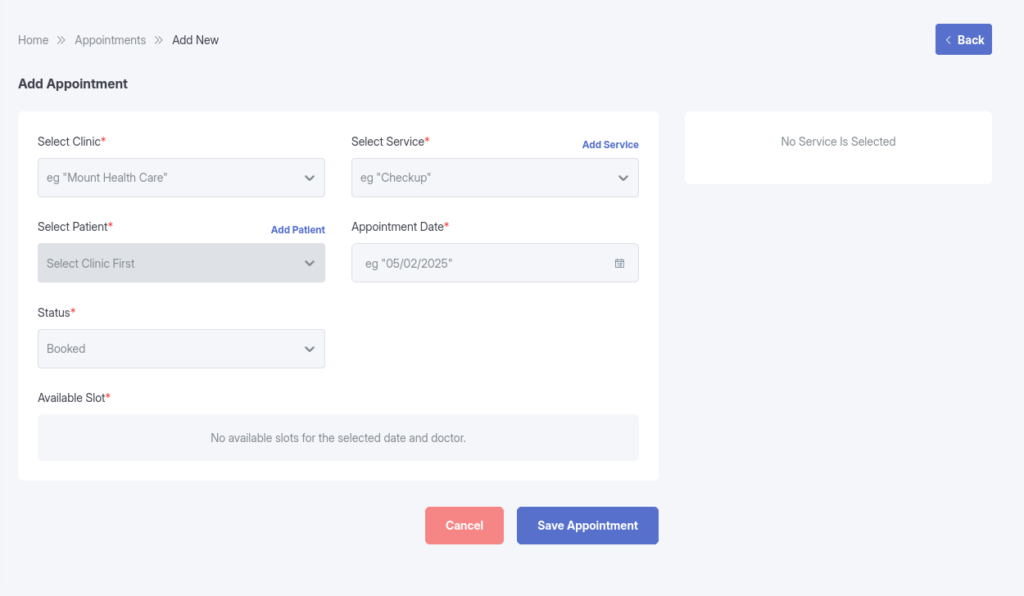Click the chevron arrow in Status field
Screen dimensions: 1024x596
[x=309, y=349]
